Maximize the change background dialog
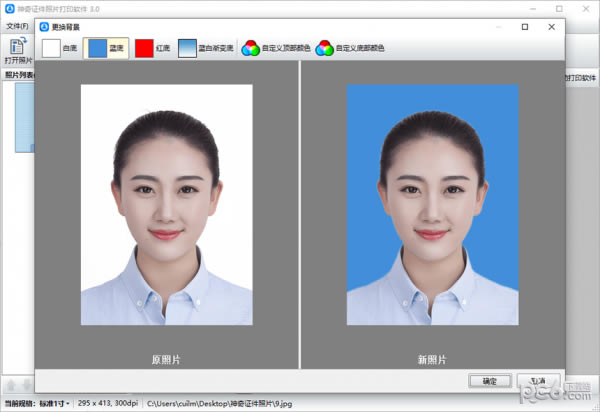Image resolution: width=600 pixels, height=412 pixels. coord(524,27)
